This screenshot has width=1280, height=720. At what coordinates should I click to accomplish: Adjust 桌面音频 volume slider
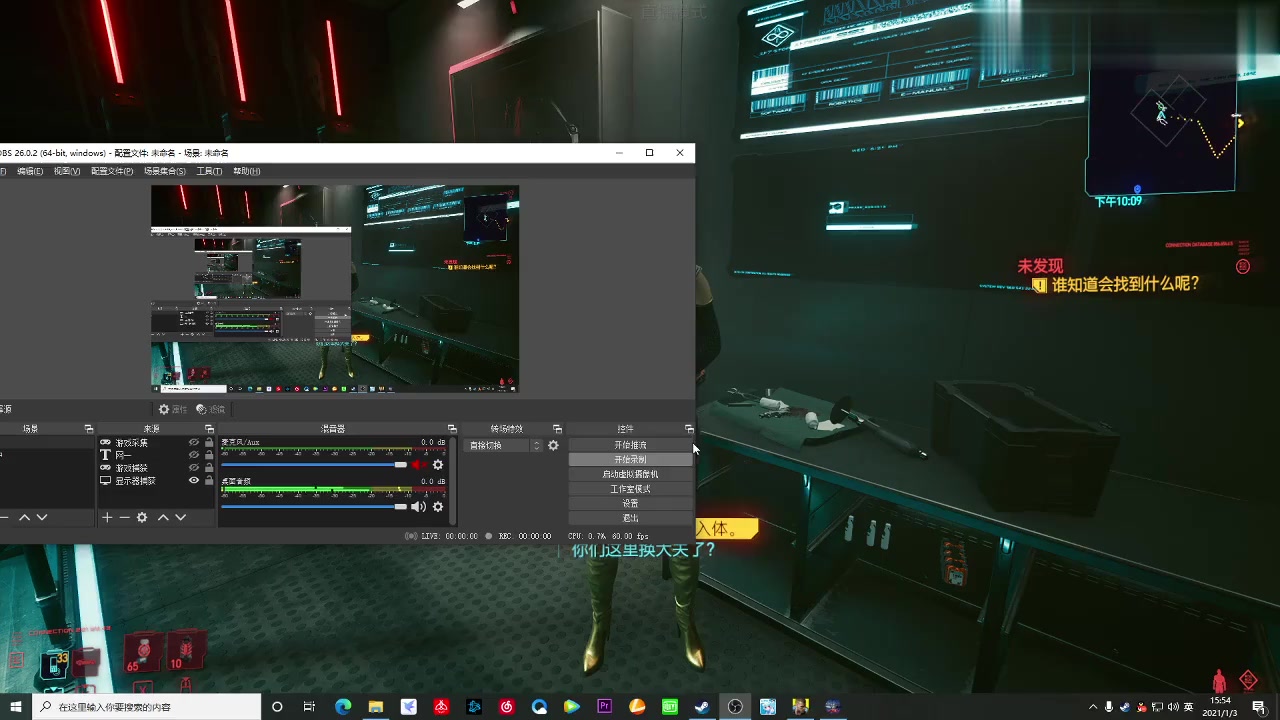(x=314, y=507)
